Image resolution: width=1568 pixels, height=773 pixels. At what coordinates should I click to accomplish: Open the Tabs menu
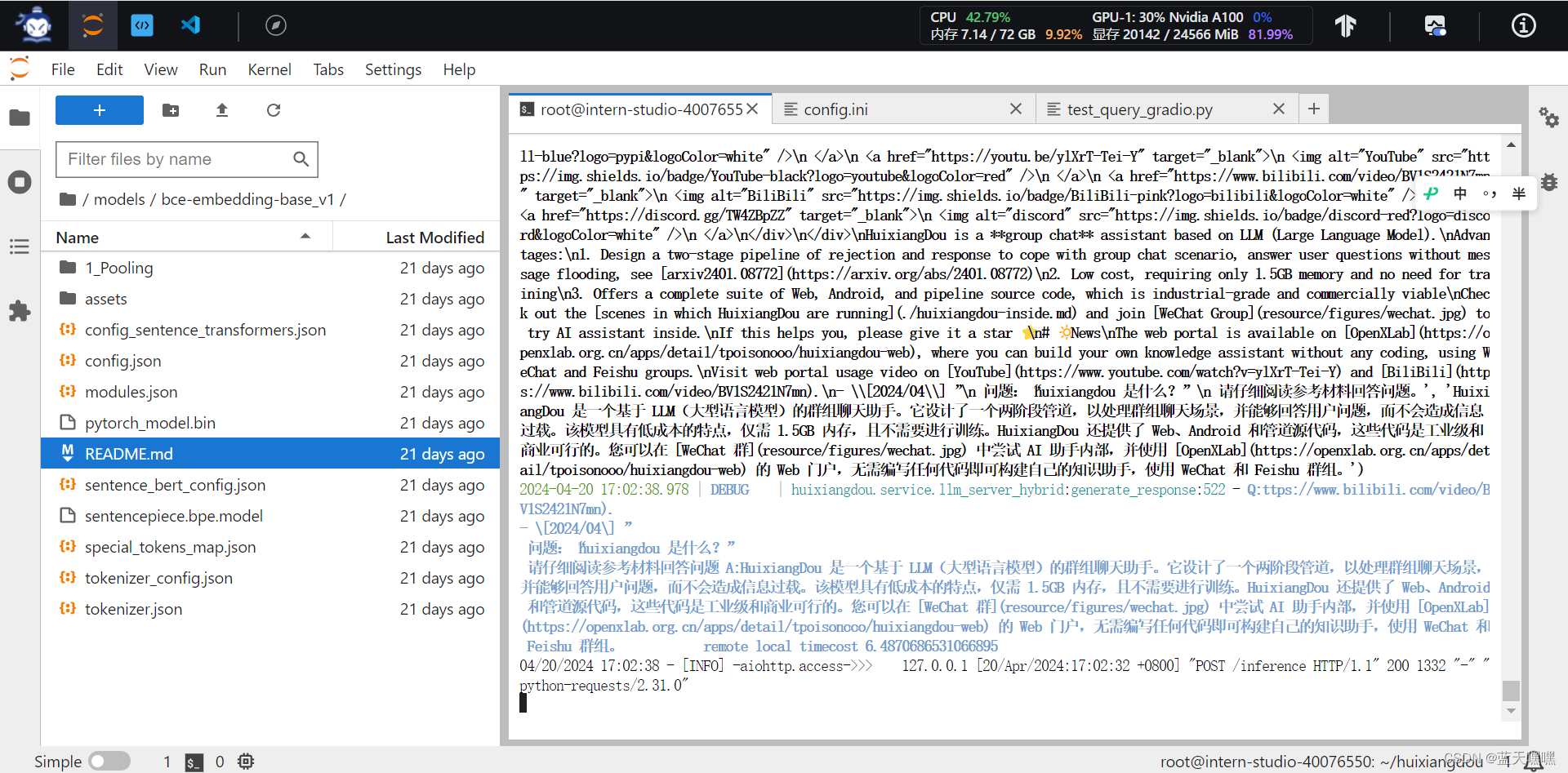(328, 69)
